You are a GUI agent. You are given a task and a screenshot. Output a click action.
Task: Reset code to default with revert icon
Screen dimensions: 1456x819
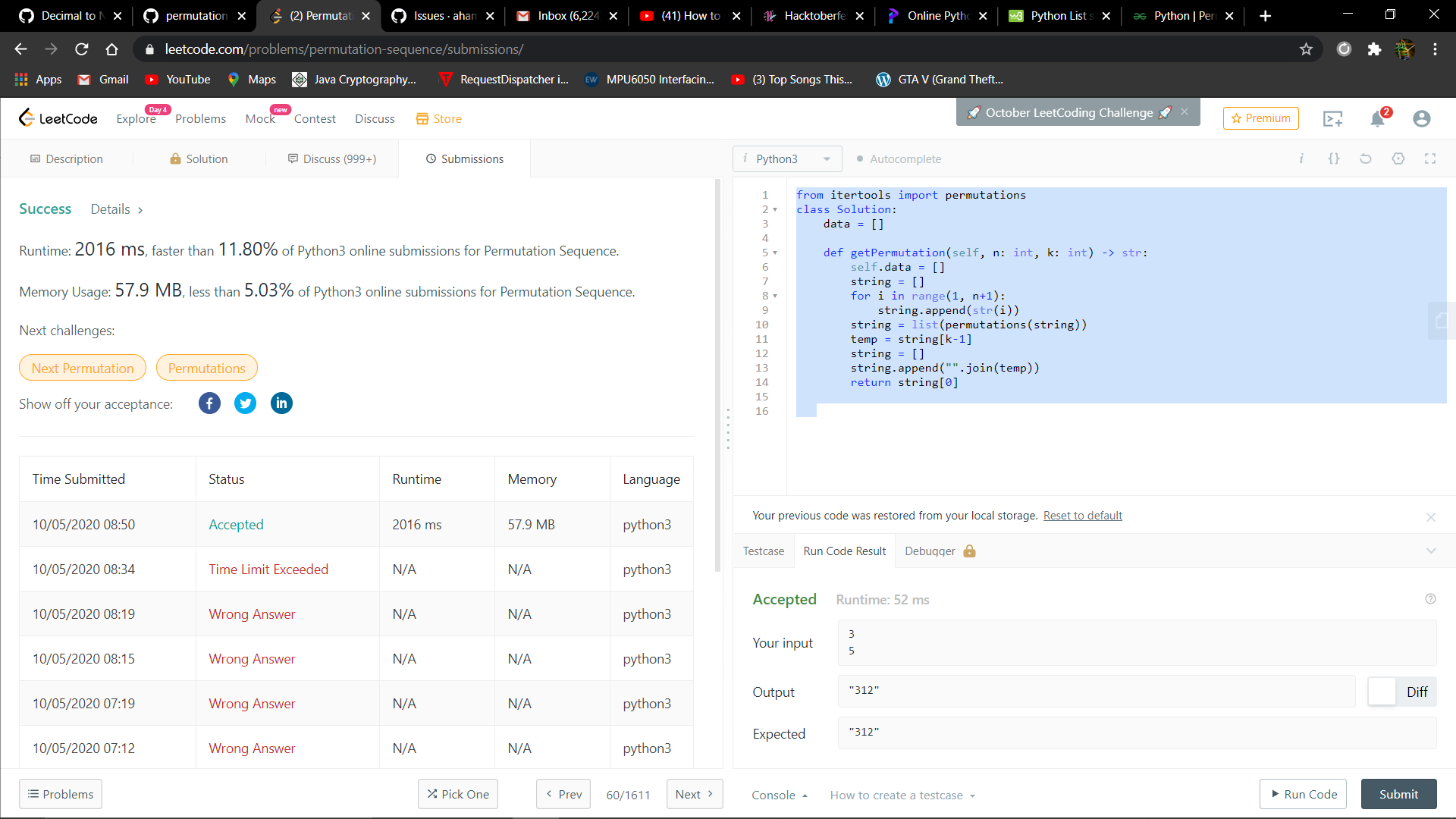point(1365,159)
